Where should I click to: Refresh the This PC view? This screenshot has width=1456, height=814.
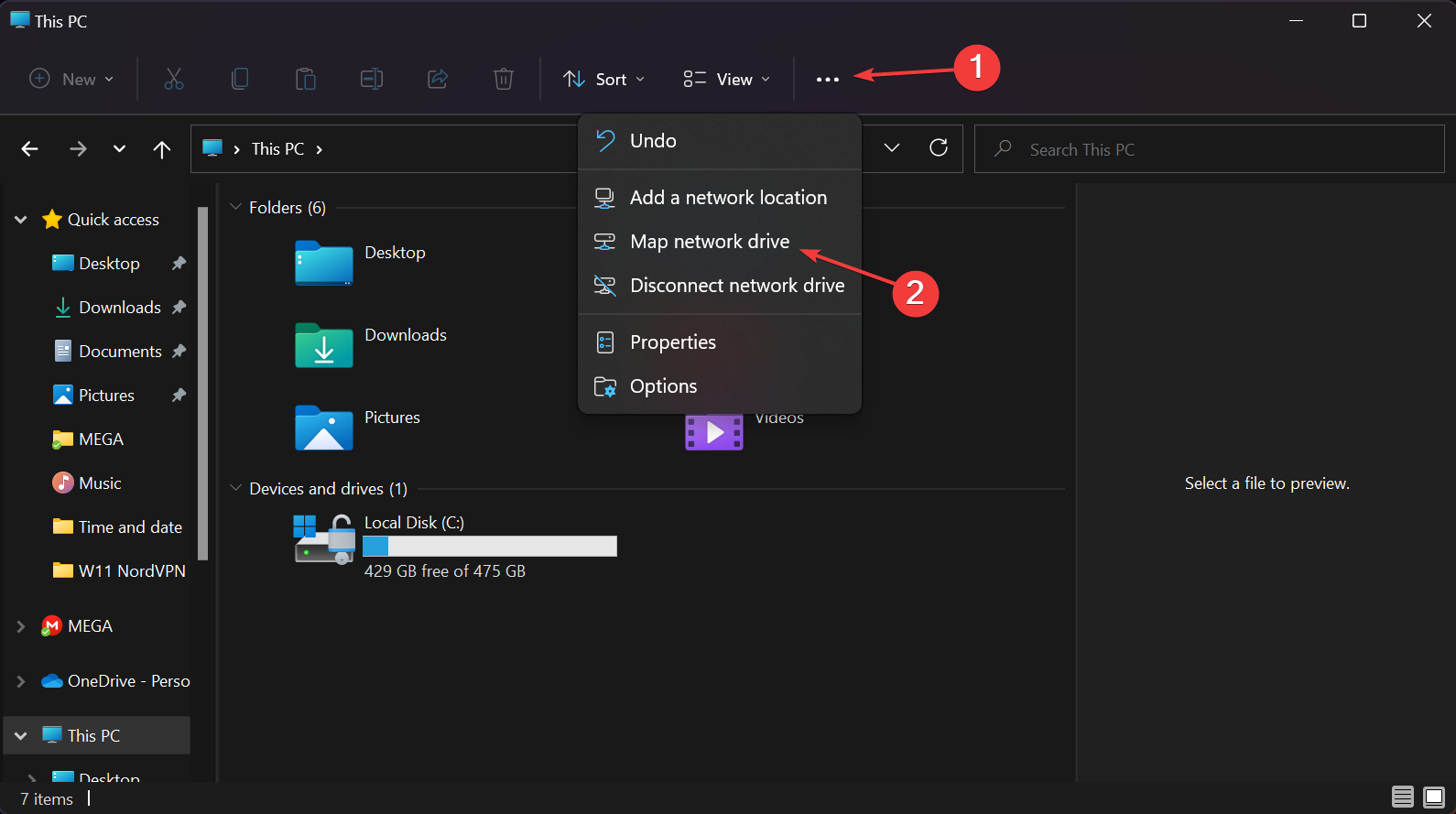click(939, 148)
